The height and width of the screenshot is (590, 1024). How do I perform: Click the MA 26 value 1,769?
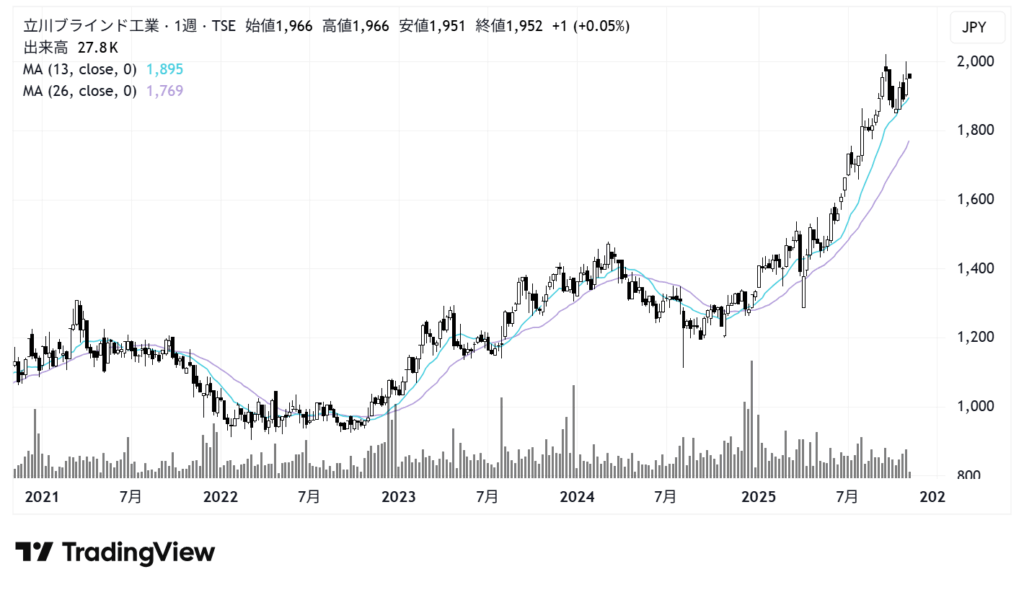tap(164, 91)
